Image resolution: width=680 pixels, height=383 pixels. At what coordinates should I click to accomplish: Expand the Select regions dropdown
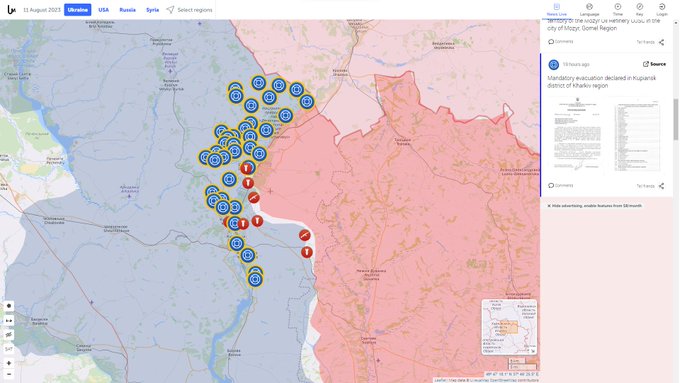pyautogui.click(x=190, y=10)
